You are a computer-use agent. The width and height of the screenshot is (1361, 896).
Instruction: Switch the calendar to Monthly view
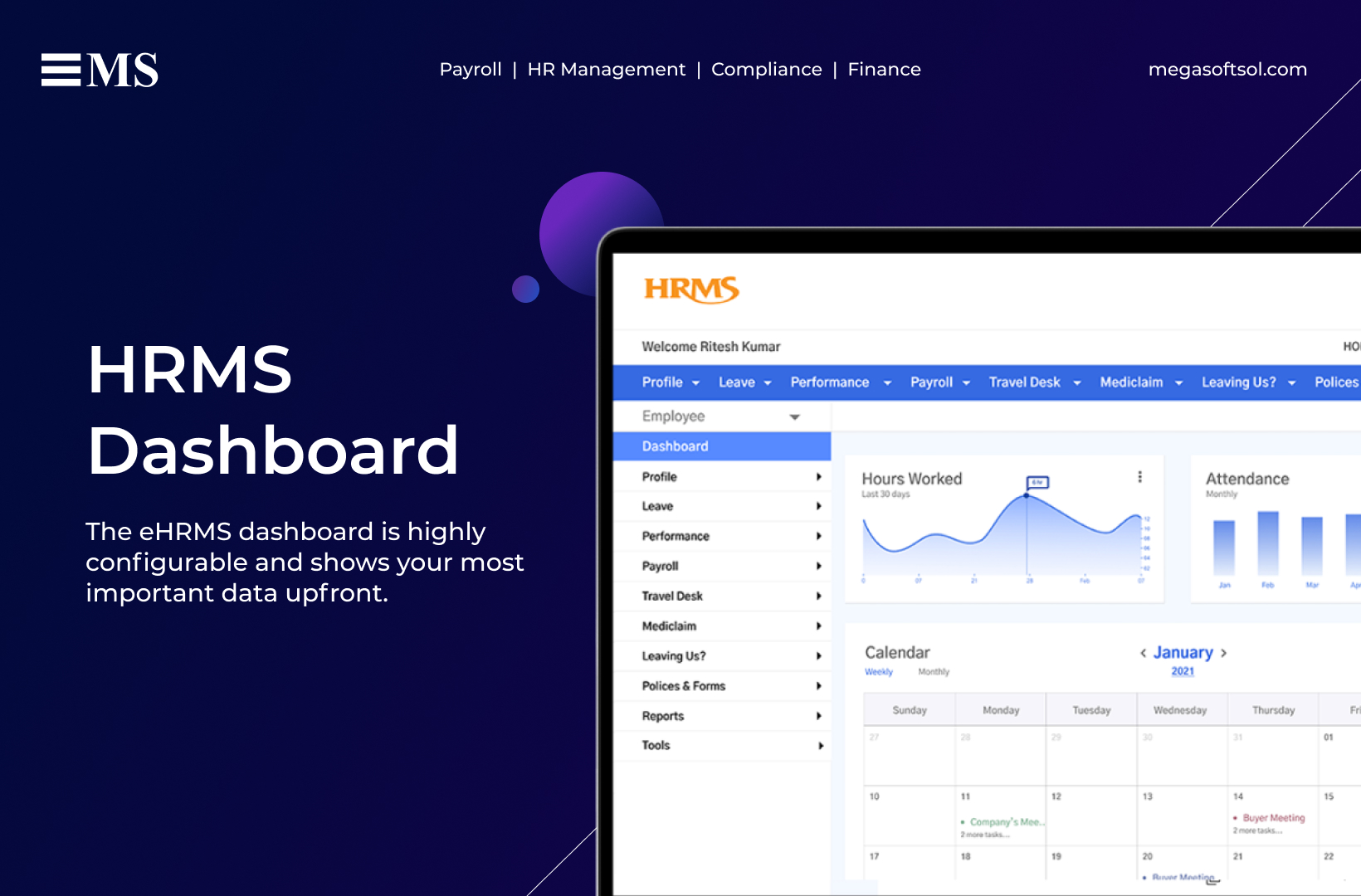[x=933, y=672]
